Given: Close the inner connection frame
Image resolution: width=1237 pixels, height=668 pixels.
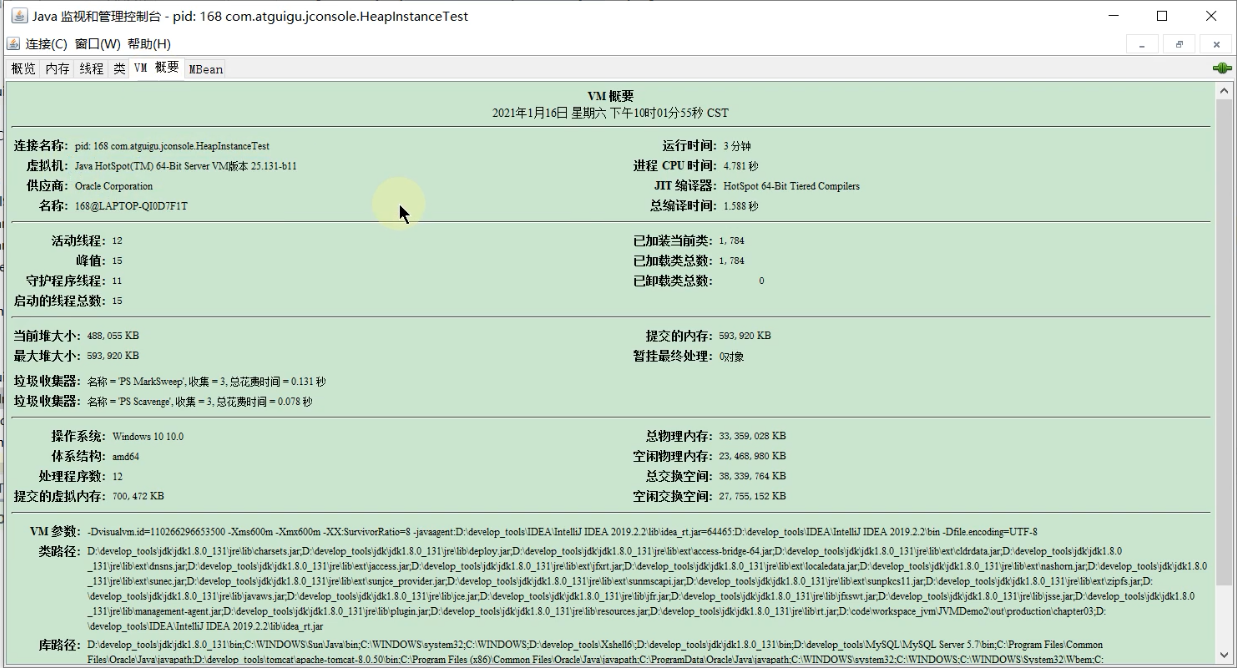Looking at the screenshot, I should point(1216,45).
